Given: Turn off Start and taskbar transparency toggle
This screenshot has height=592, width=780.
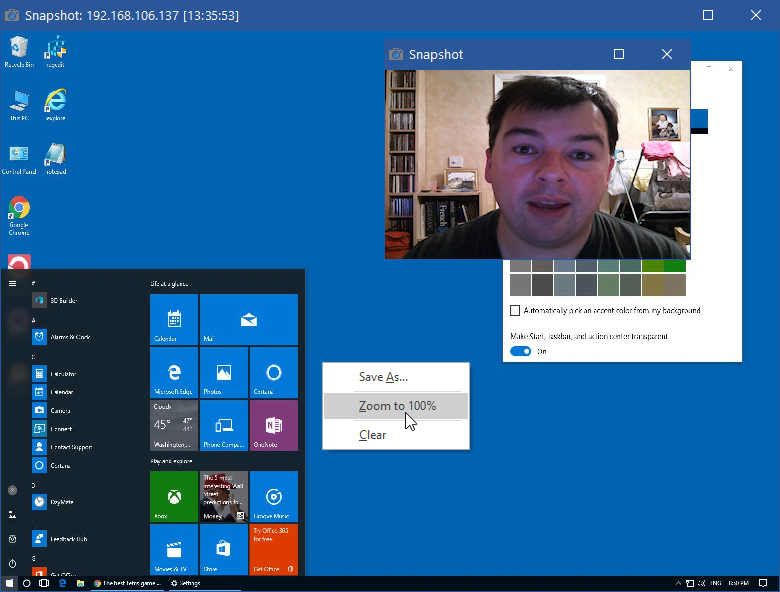Looking at the screenshot, I should click(521, 351).
